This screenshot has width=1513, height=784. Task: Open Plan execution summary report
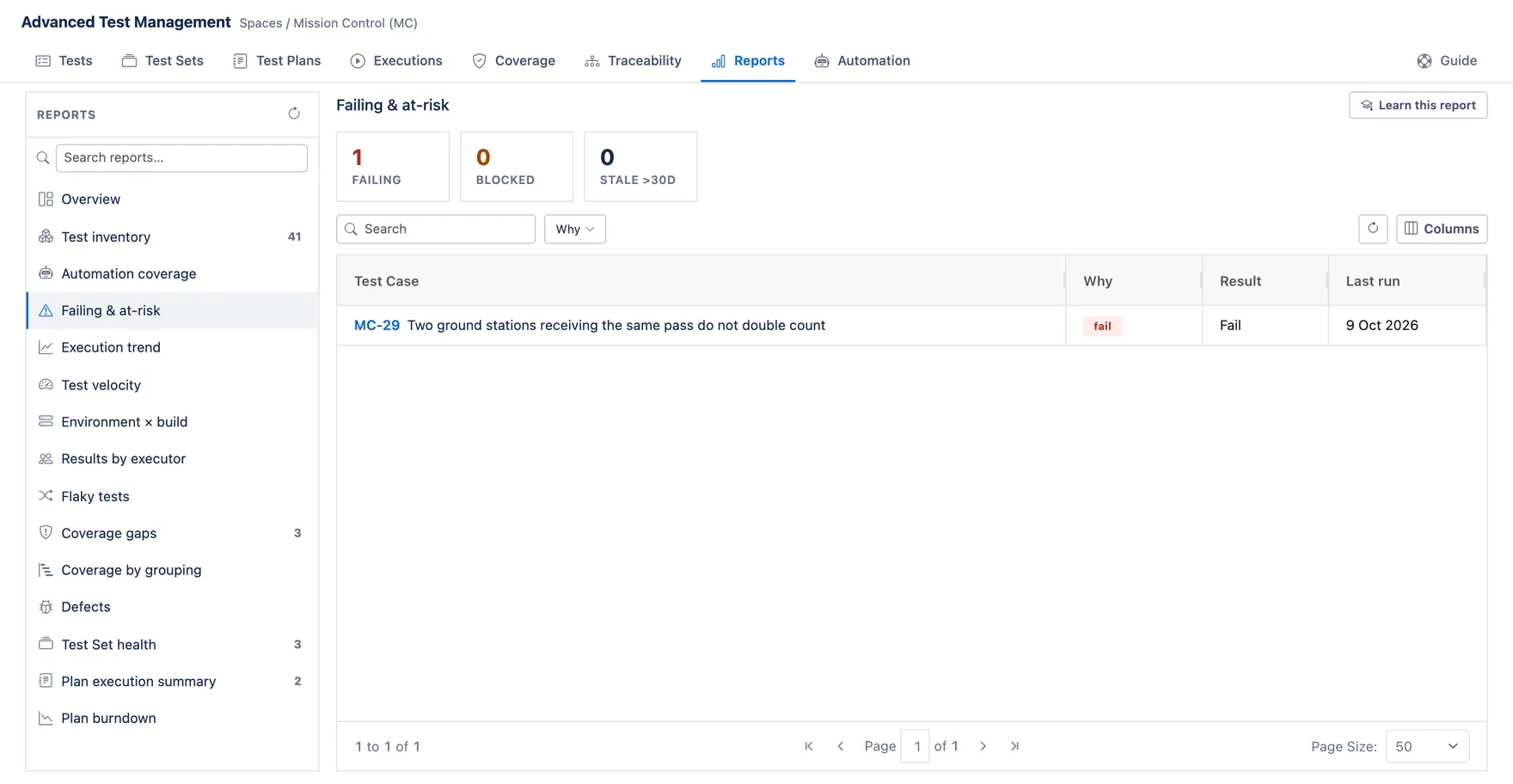(x=173, y=682)
